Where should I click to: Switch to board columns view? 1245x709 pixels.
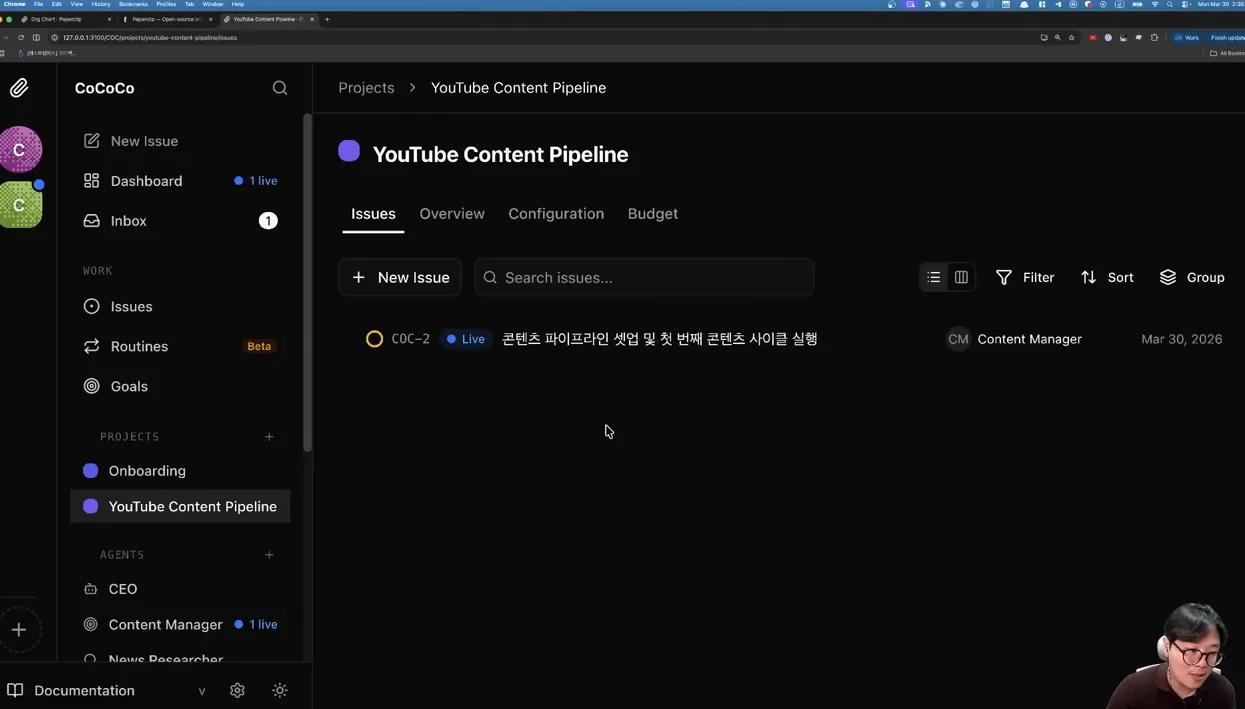[x=961, y=278]
